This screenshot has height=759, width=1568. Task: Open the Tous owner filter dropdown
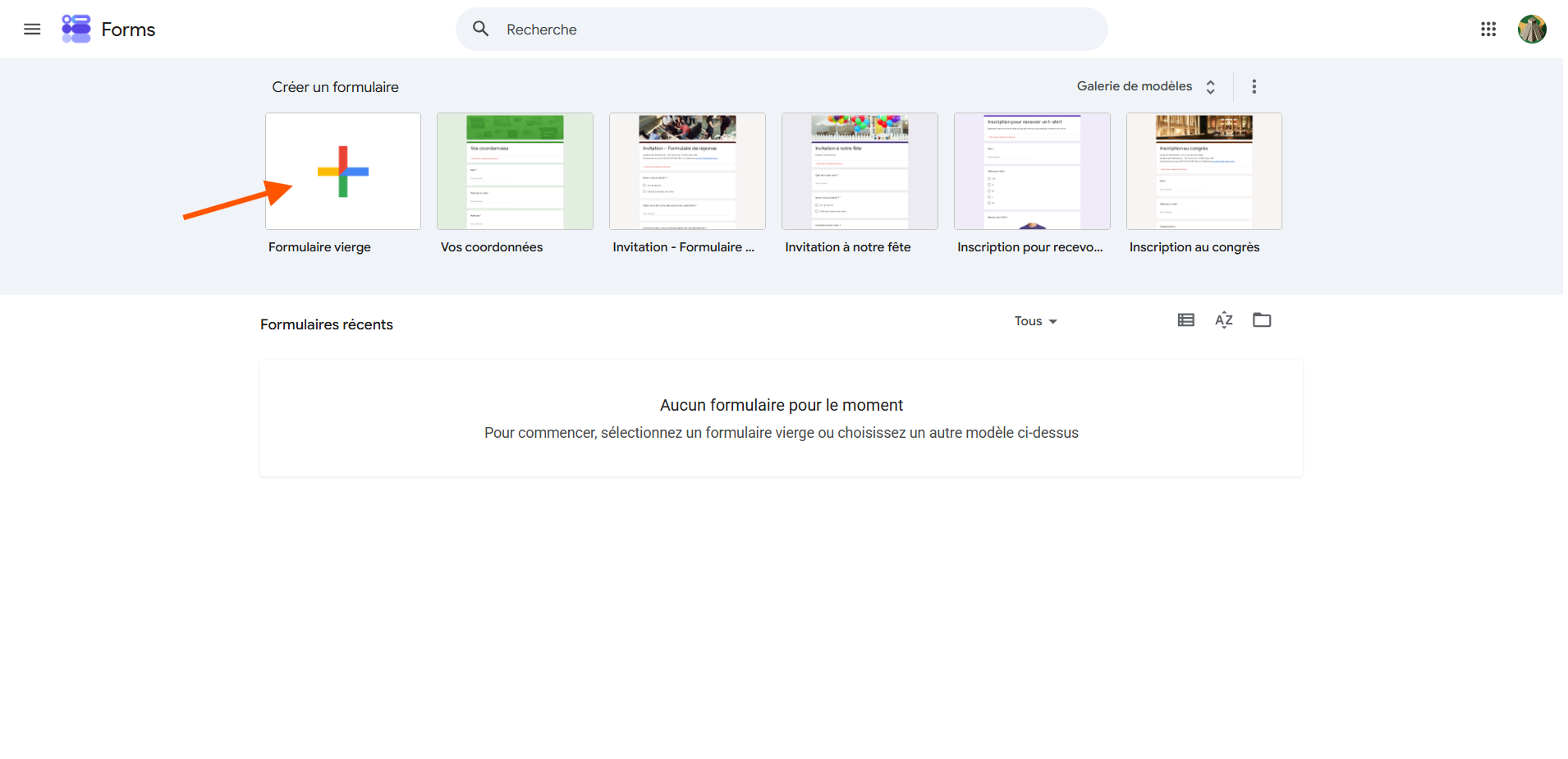tap(1035, 321)
